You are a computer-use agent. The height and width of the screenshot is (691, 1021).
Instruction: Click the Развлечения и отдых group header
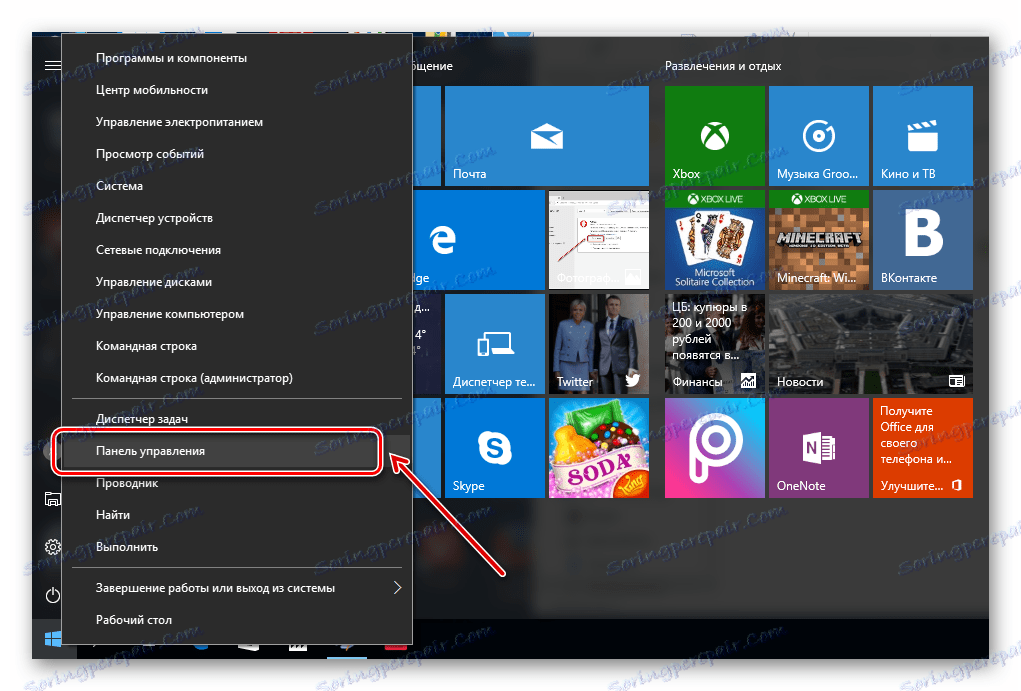coord(723,66)
